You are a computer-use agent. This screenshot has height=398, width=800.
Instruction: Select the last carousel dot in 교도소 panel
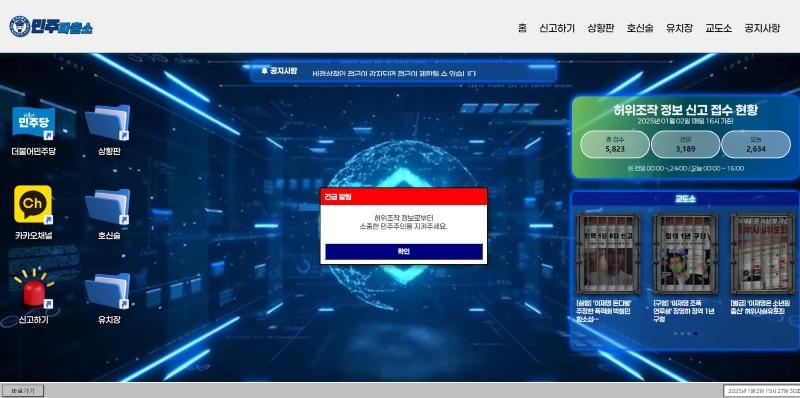696,334
